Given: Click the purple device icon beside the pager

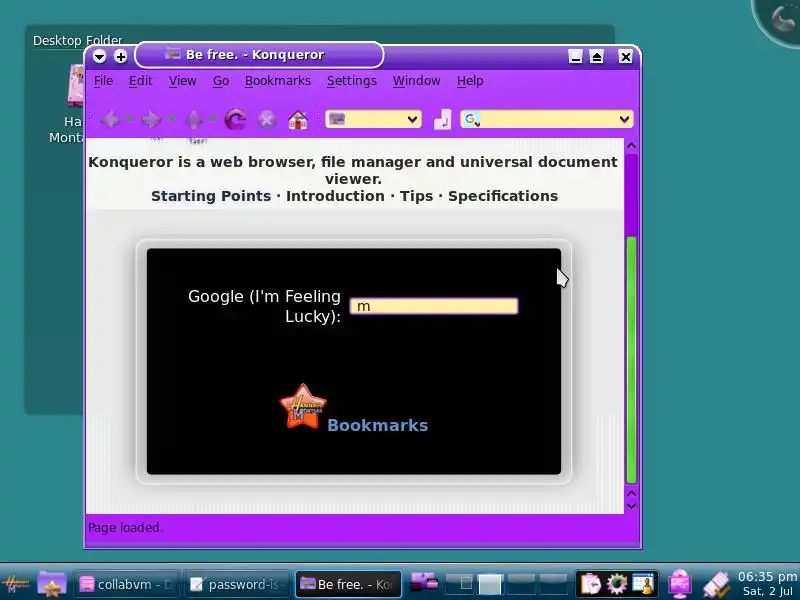Looking at the screenshot, I should (424, 582).
